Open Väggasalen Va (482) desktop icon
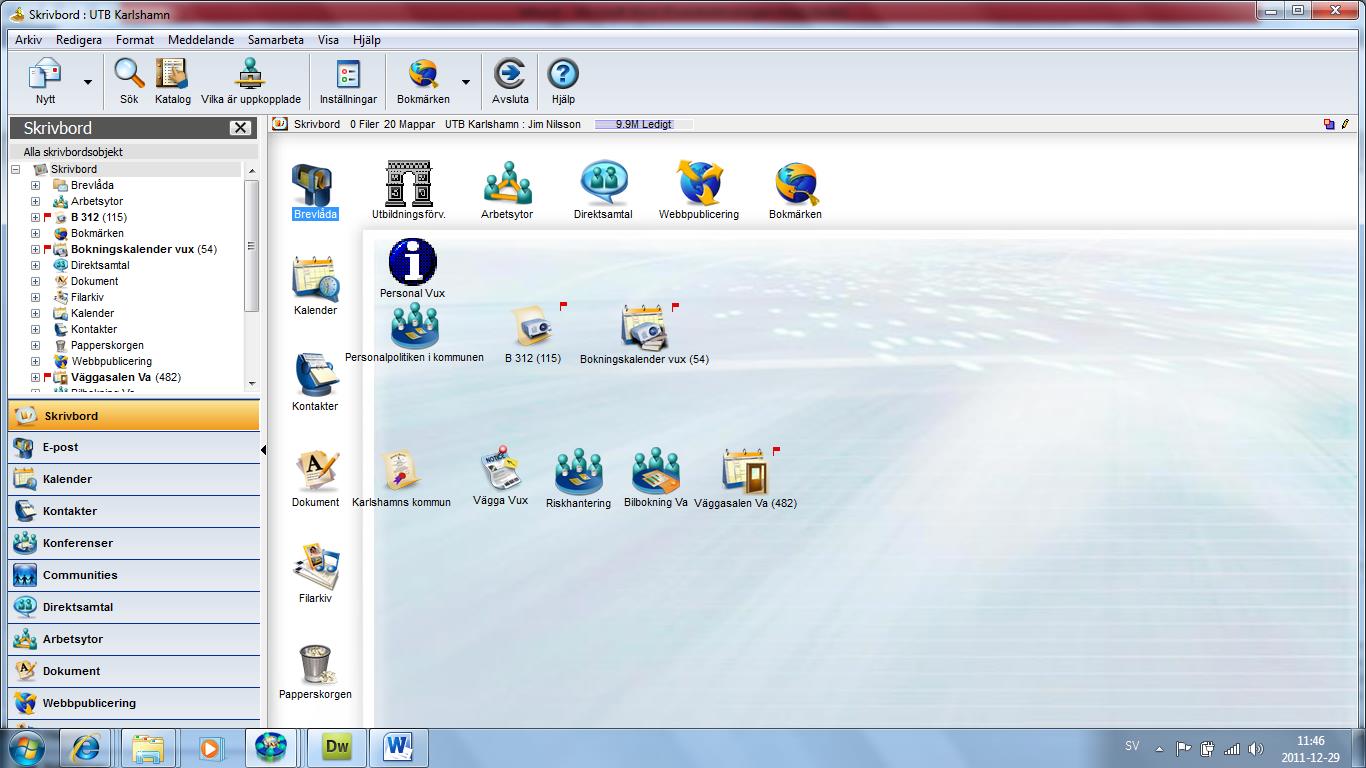This screenshot has width=1366, height=768. pyautogui.click(x=745, y=479)
